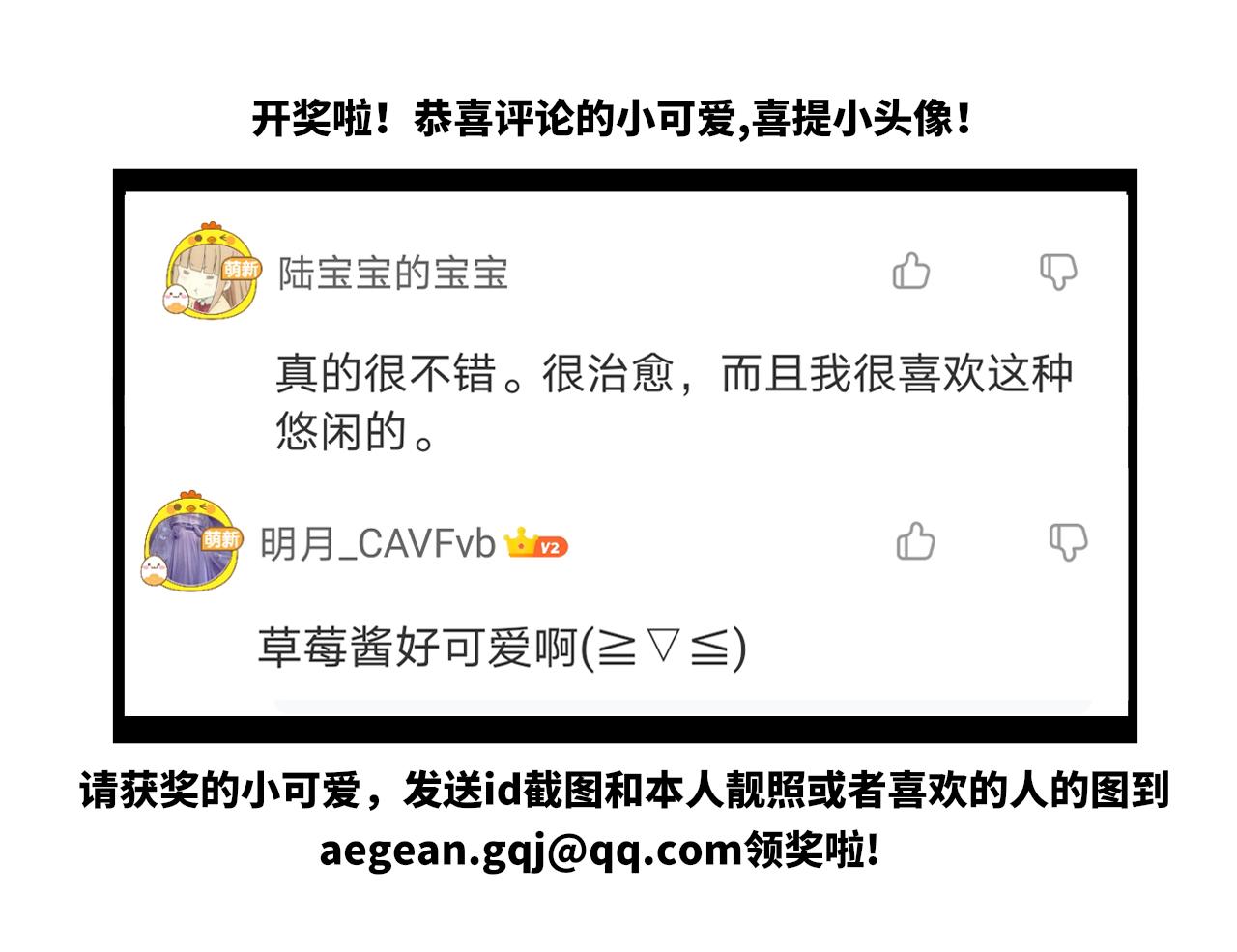Like the comment by 陆宝宝的宝宝
The width and height of the screenshot is (1237, 952).
[910, 272]
